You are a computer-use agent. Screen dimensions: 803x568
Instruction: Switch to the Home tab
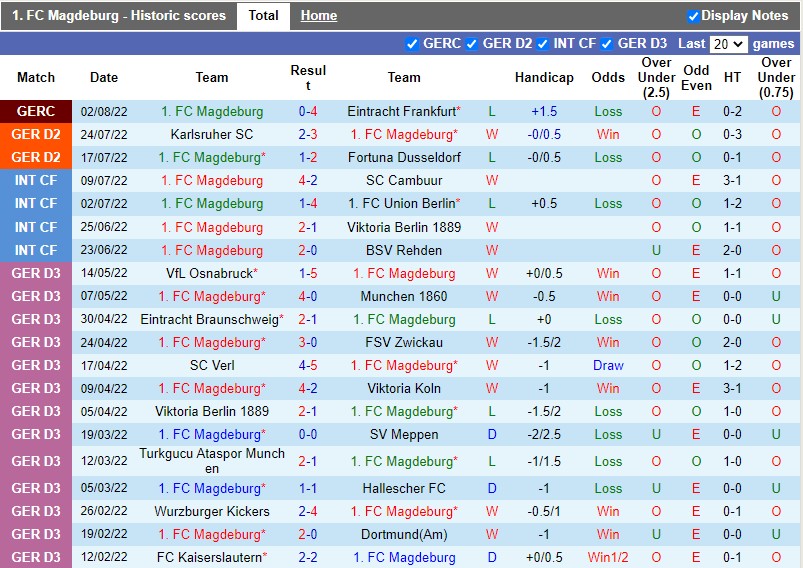(x=319, y=16)
